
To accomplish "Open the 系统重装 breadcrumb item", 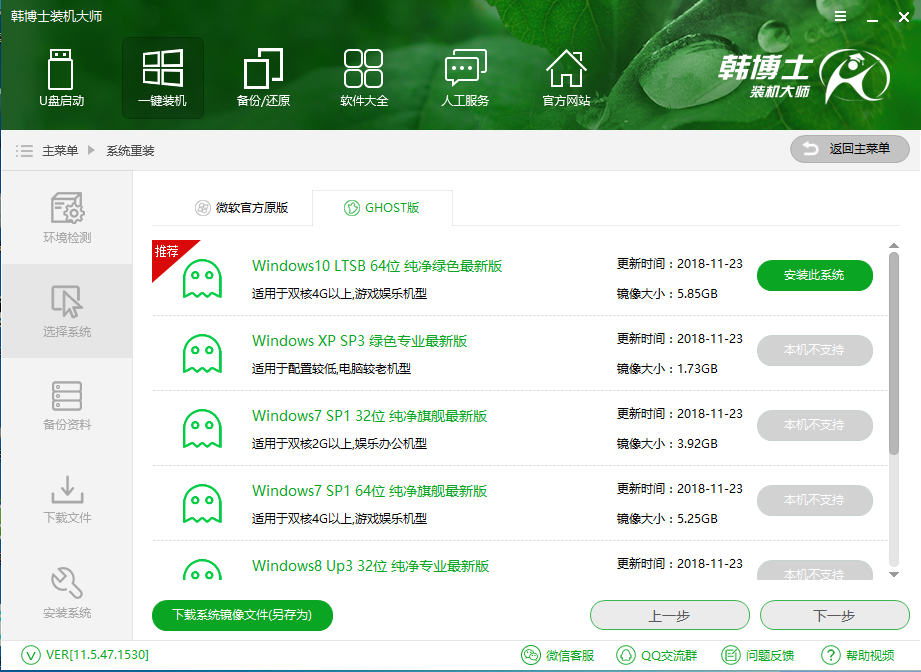I will tap(128, 150).
